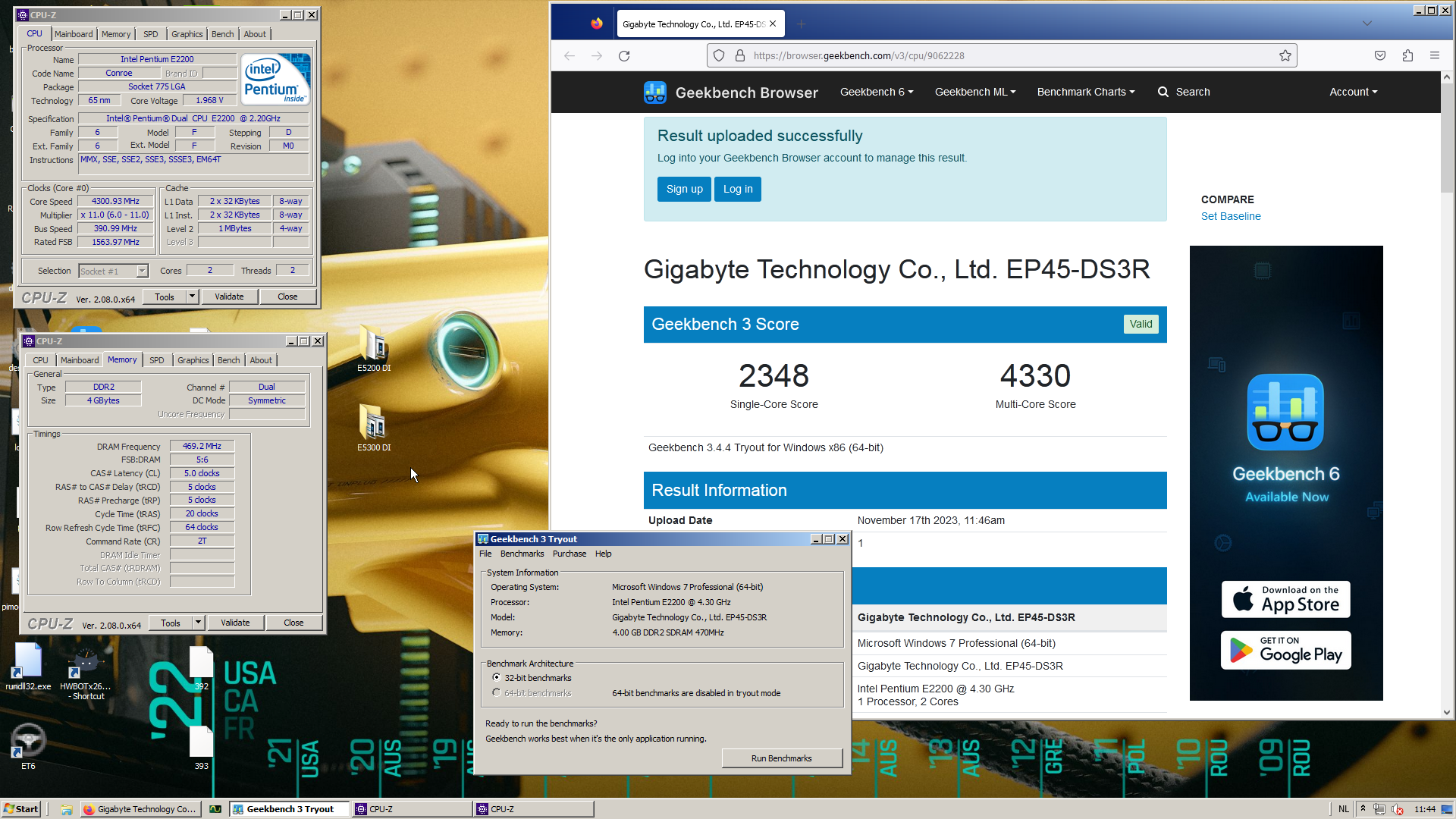Click the Intel Pentium inside logo
This screenshot has height=819, width=1456.
coord(275,79)
